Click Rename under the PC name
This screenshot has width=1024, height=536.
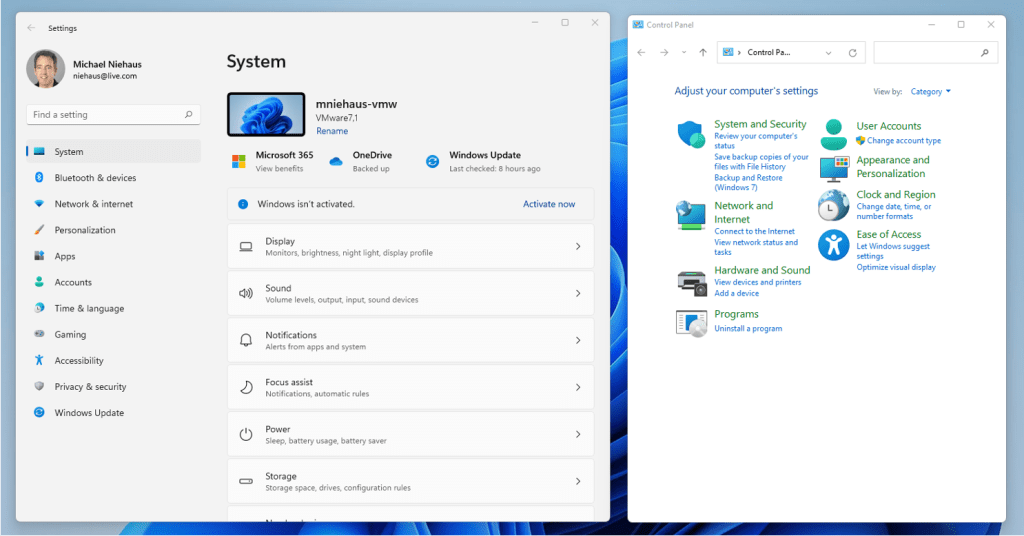[332, 131]
